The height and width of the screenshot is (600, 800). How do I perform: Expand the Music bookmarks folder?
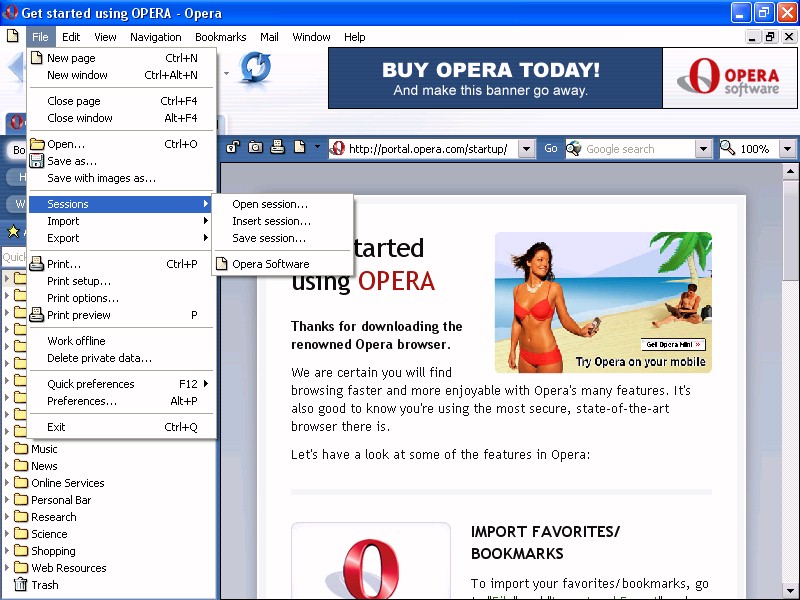pyautogui.click(x=8, y=449)
